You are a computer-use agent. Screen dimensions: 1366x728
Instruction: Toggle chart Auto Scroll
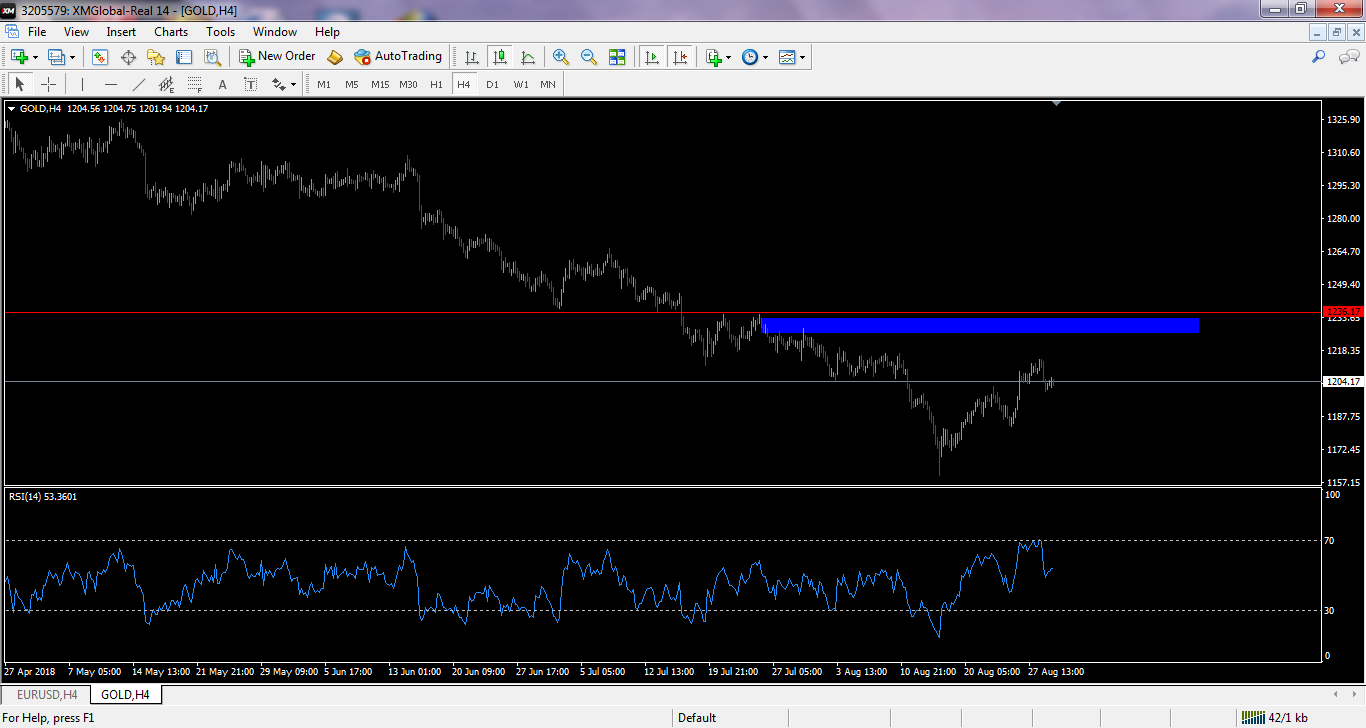point(652,57)
